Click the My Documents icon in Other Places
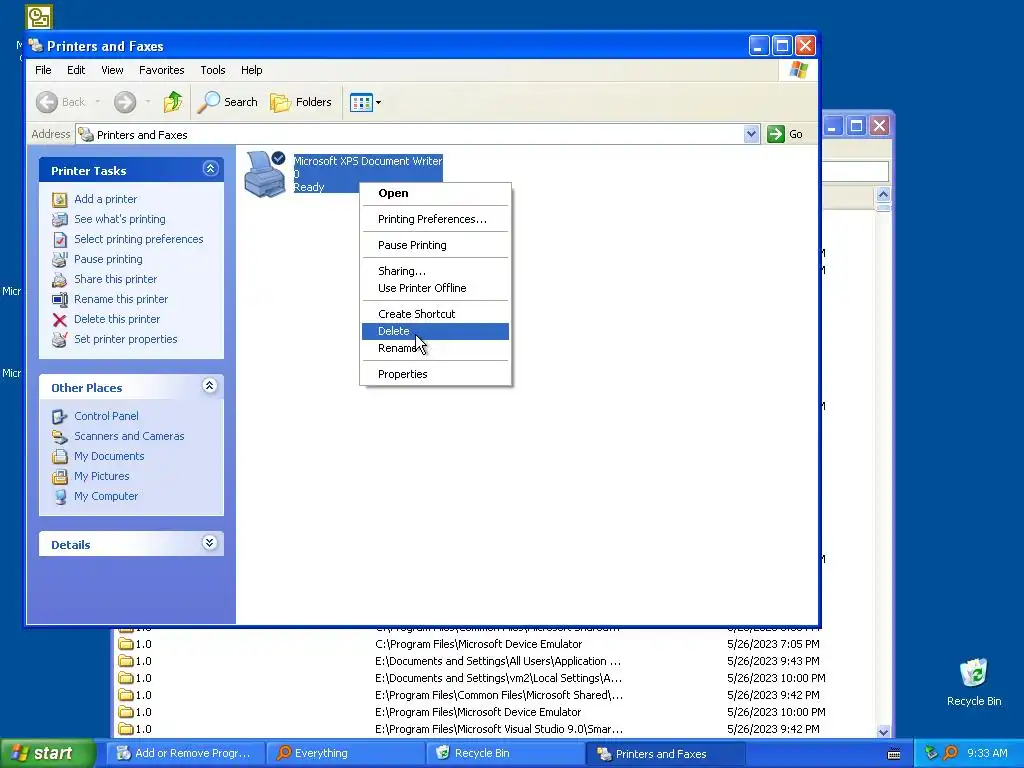The height and width of the screenshot is (768, 1024). coord(59,456)
